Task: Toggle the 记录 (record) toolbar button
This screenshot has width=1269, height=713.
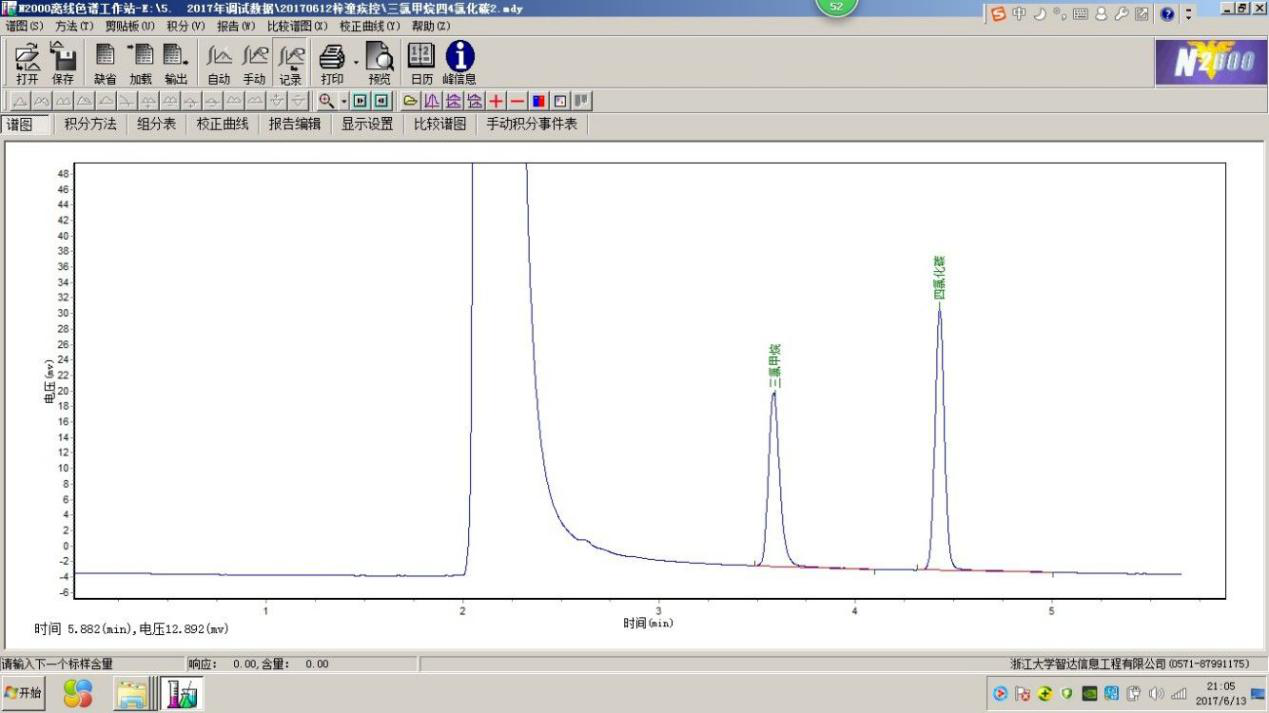Action: 290,63
